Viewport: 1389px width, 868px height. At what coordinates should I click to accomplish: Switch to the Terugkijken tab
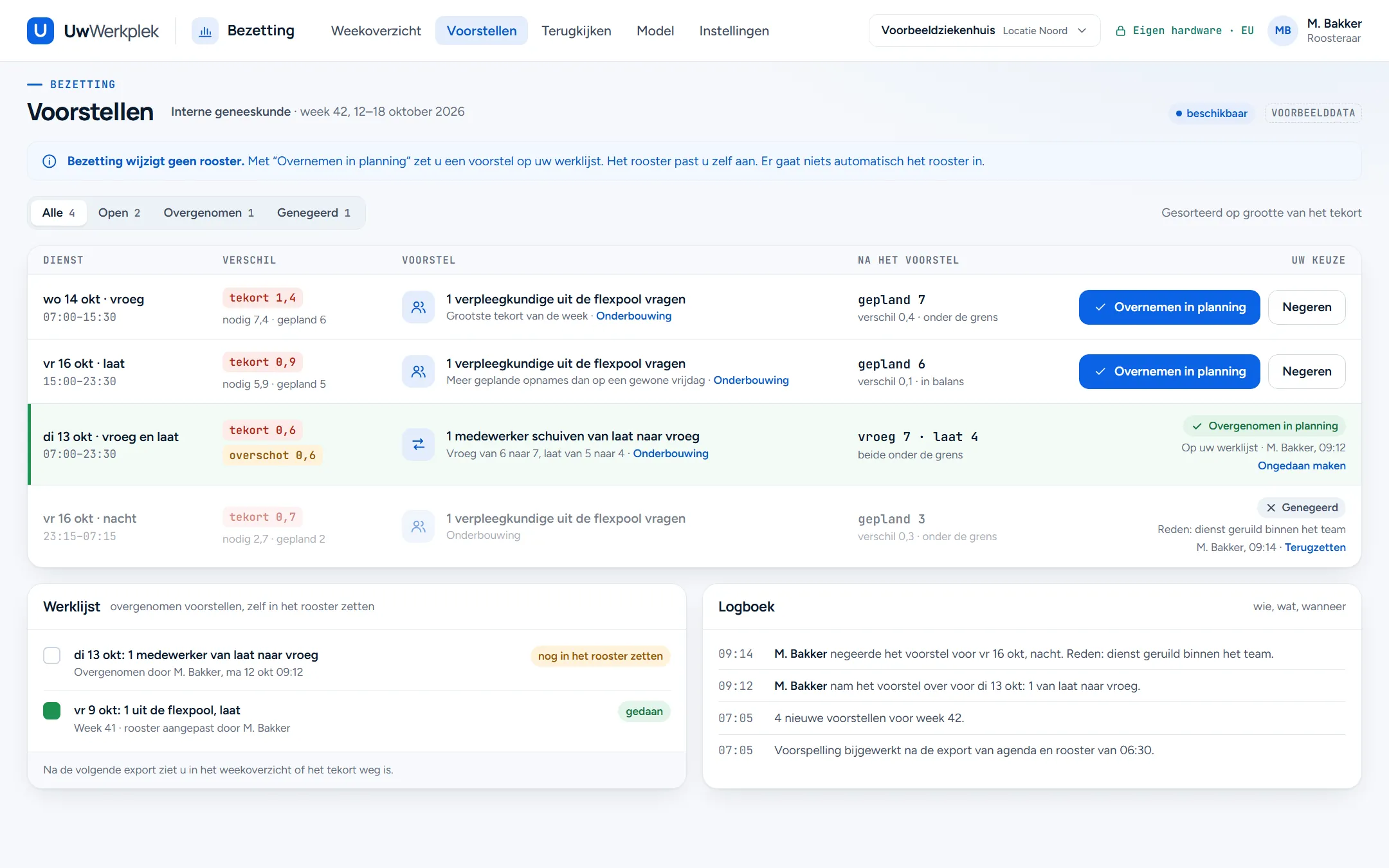pyautogui.click(x=576, y=31)
